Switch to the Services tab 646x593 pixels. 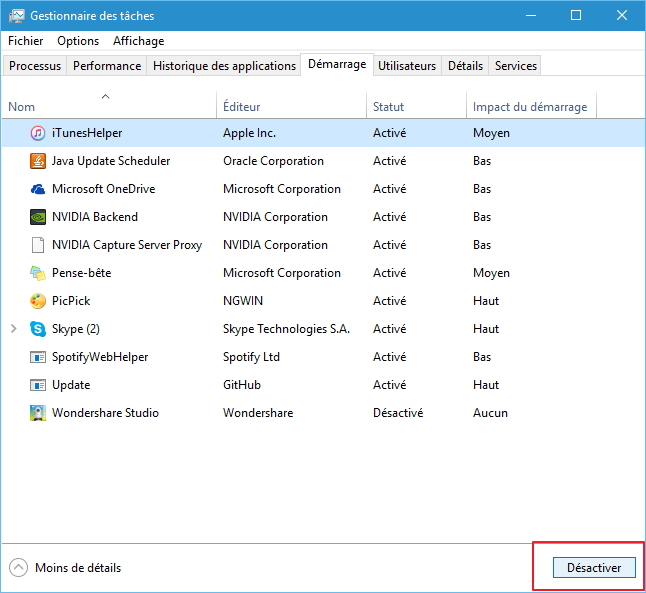pos(515,66)
